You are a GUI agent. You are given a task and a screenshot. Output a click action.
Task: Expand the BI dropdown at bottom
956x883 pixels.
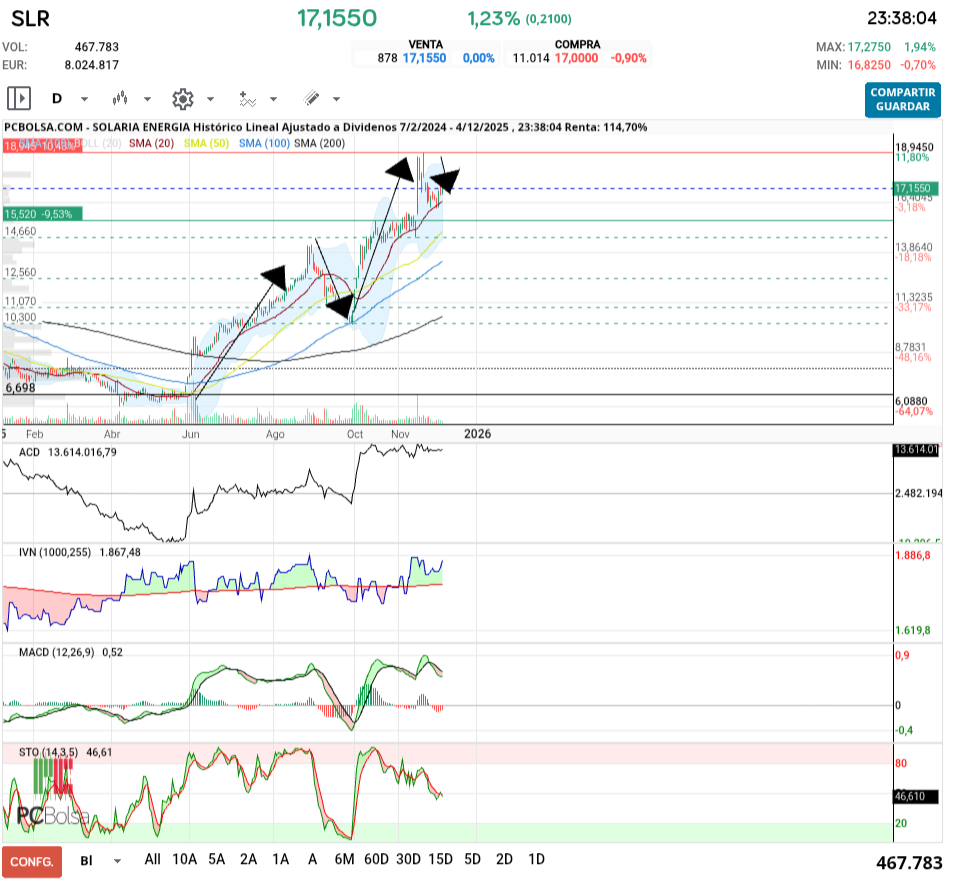[118, 860]
